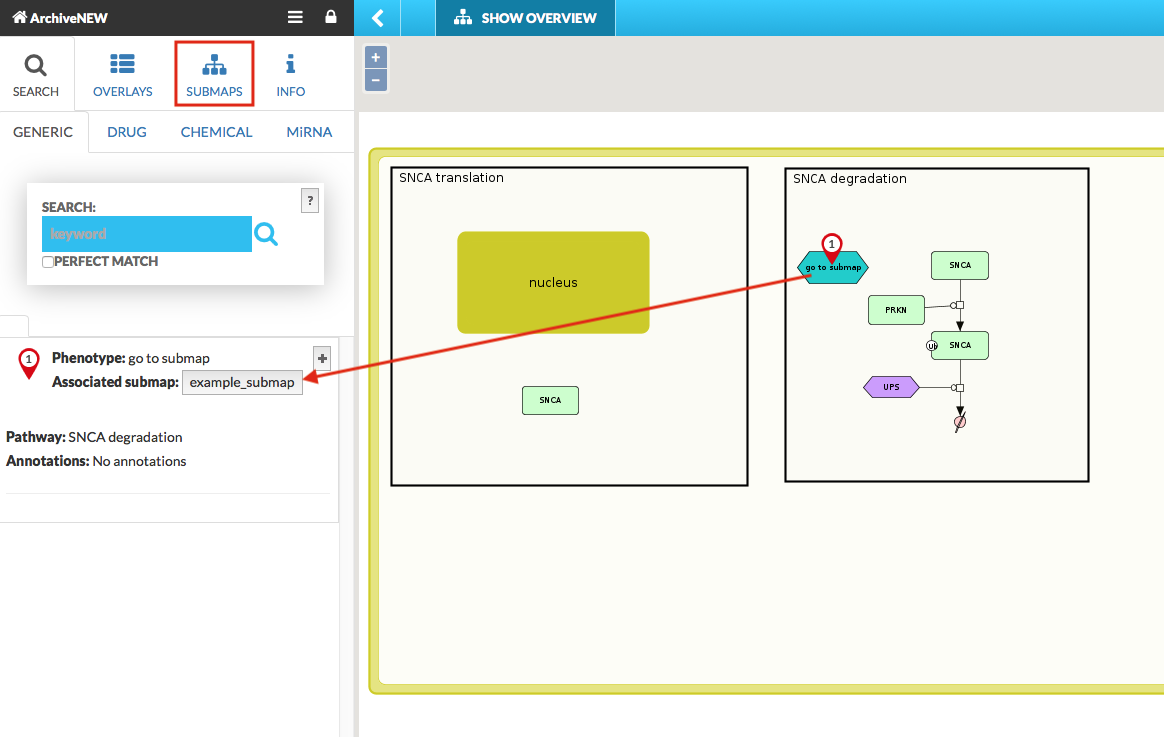Viewport: 1164px width, 737px height.
Task: Click the magnifying glass search icon
Action: click(x=266, y=234)
